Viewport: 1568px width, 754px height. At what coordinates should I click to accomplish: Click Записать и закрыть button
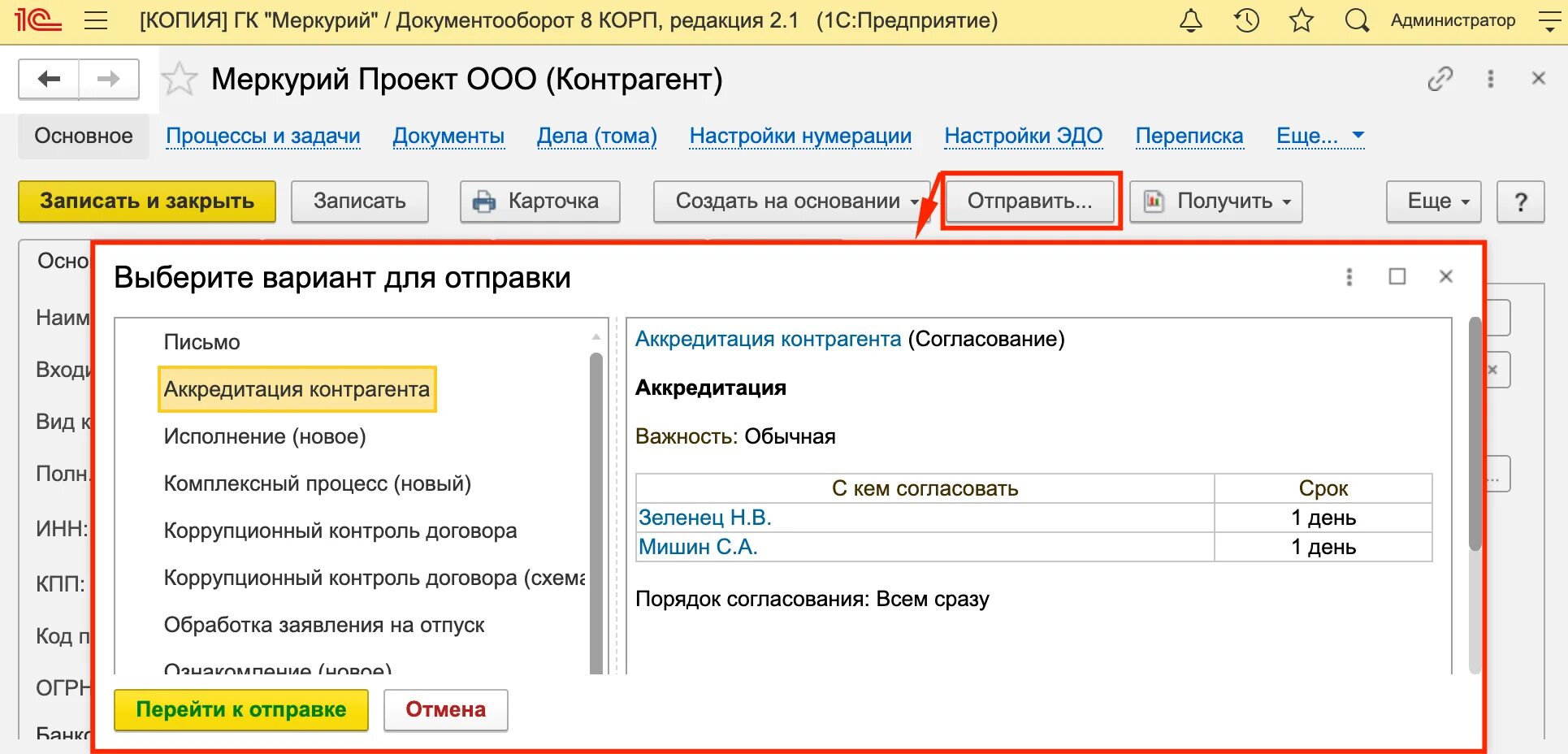(x=147, y=201)
